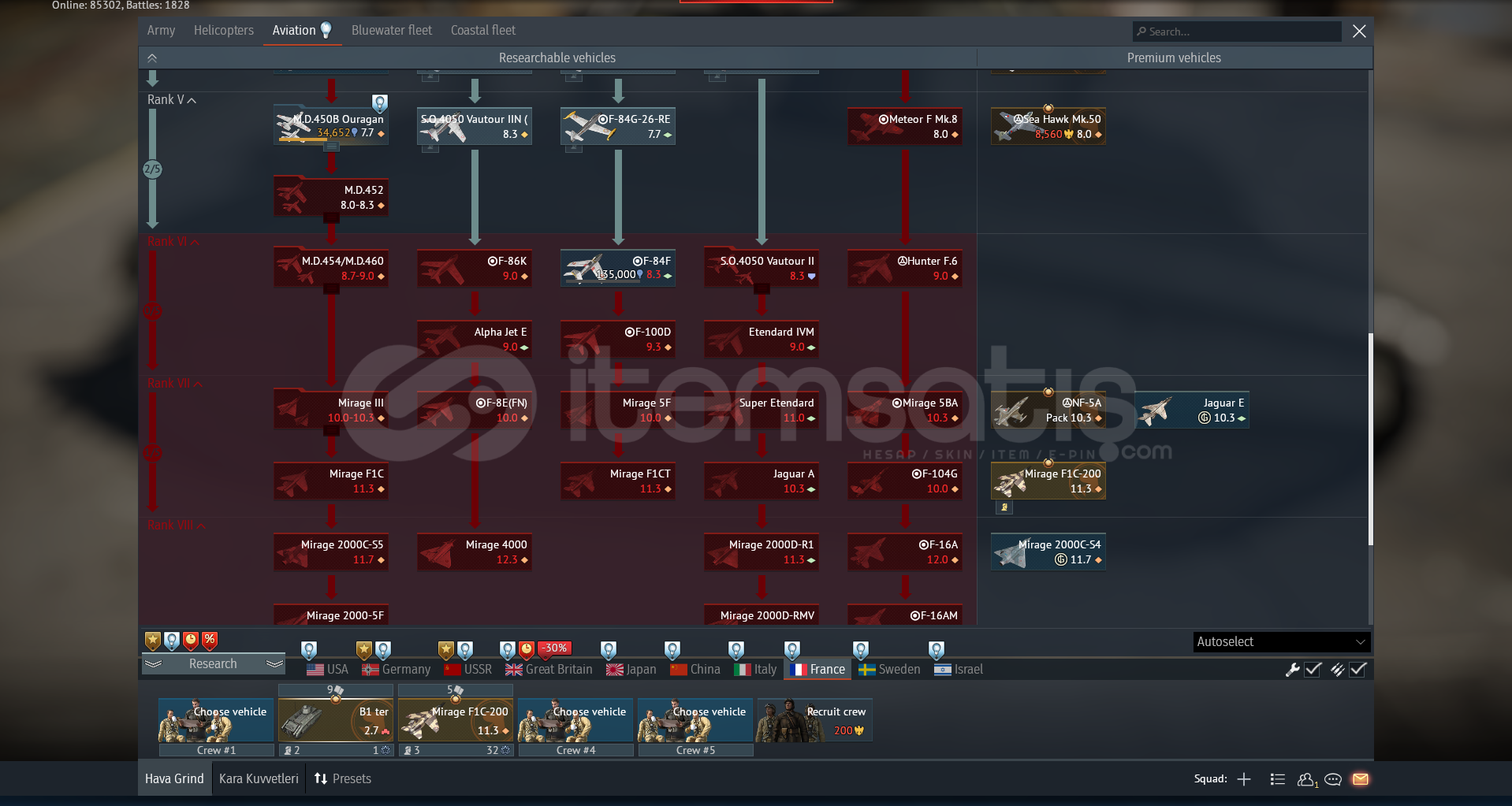Image resolution: width=1512 pixels, height=806 pixels.
Task: Select the Italy nation tab
Action: [x=755, y=670]
